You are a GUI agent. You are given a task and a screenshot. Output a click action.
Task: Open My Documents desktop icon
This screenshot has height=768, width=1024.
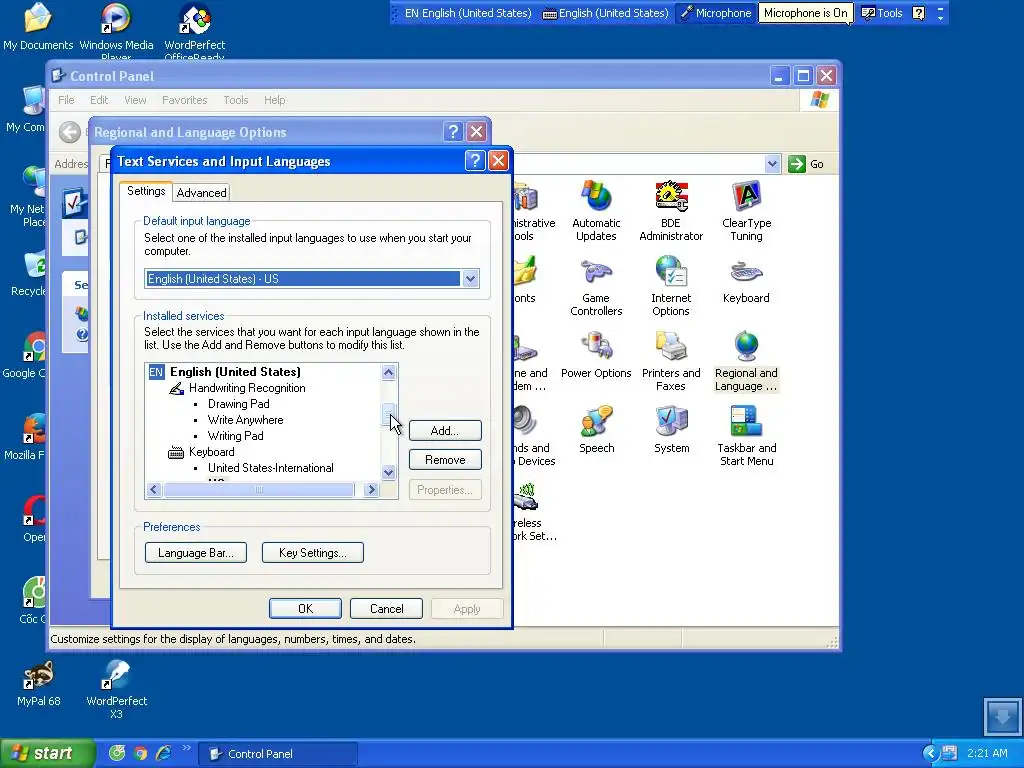click(38, 26)
